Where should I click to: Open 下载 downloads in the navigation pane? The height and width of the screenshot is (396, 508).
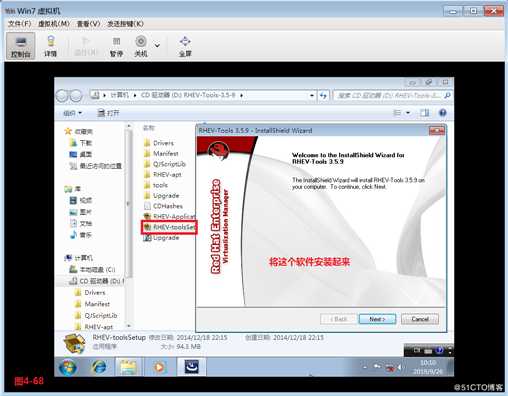pyautogui.click(x=80, y=143)
